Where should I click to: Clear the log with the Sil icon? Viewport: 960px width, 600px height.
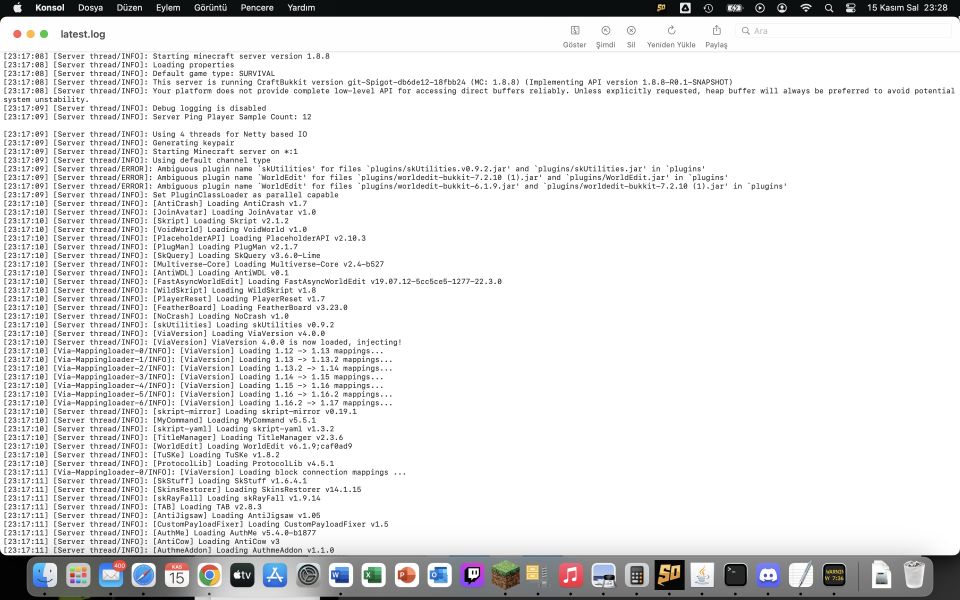point(631,31)
